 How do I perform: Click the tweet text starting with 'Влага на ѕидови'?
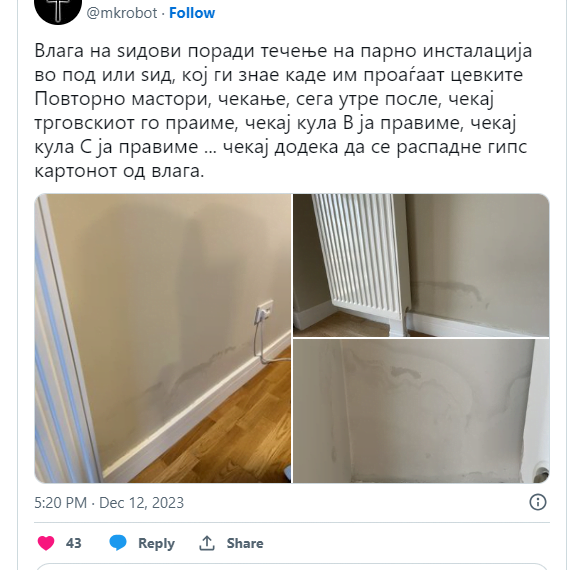[283, 111]
